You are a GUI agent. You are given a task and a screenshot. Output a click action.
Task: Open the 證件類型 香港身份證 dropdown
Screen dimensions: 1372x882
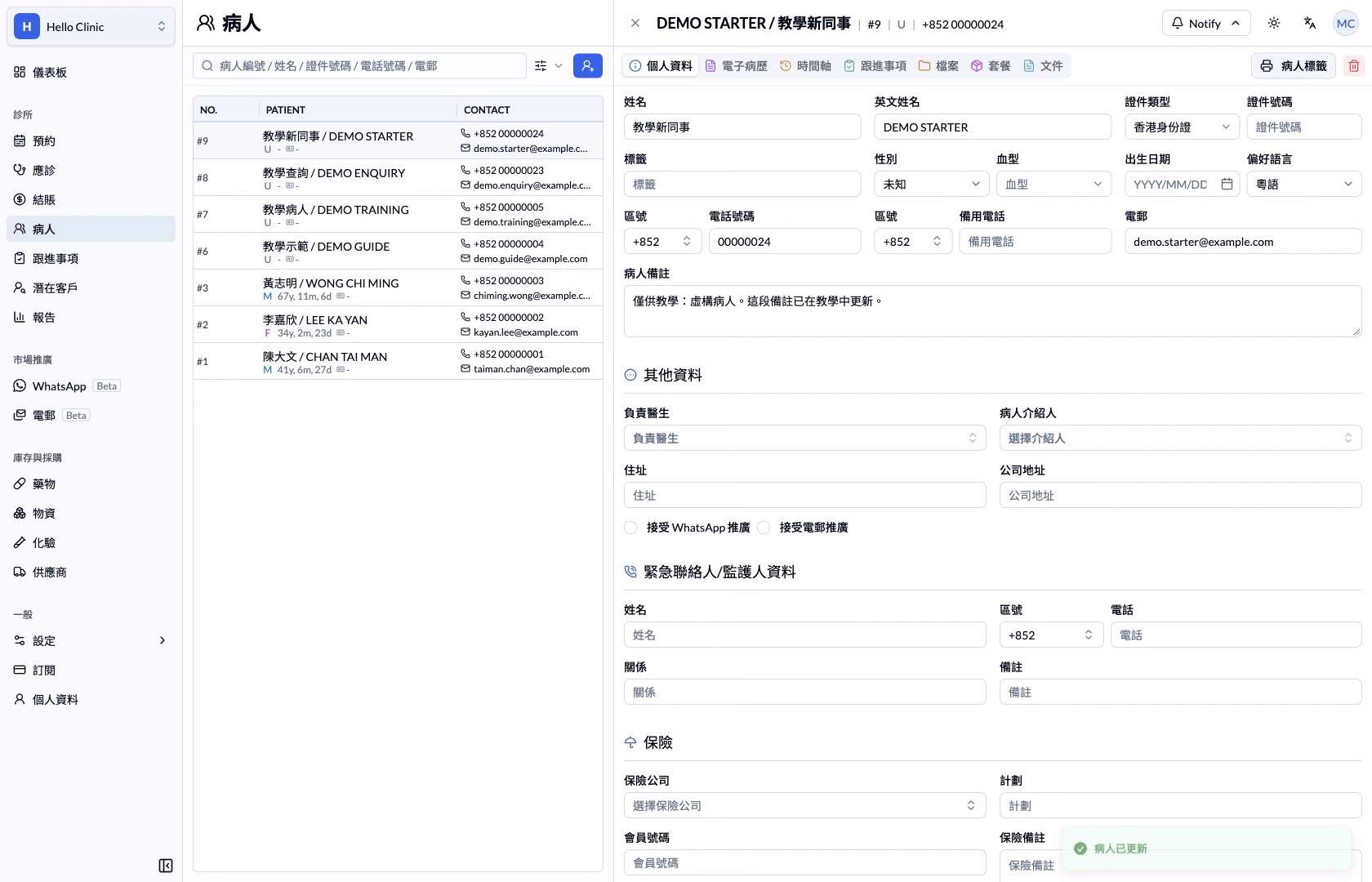point(1182,127)
